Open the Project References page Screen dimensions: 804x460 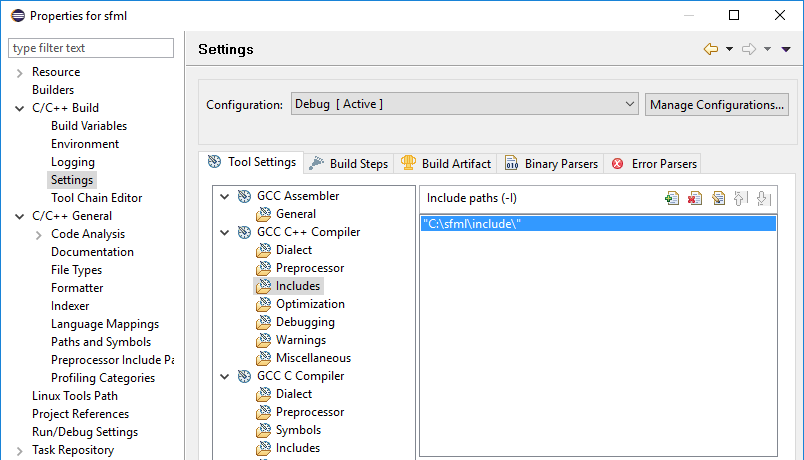(x=81, y=414)
